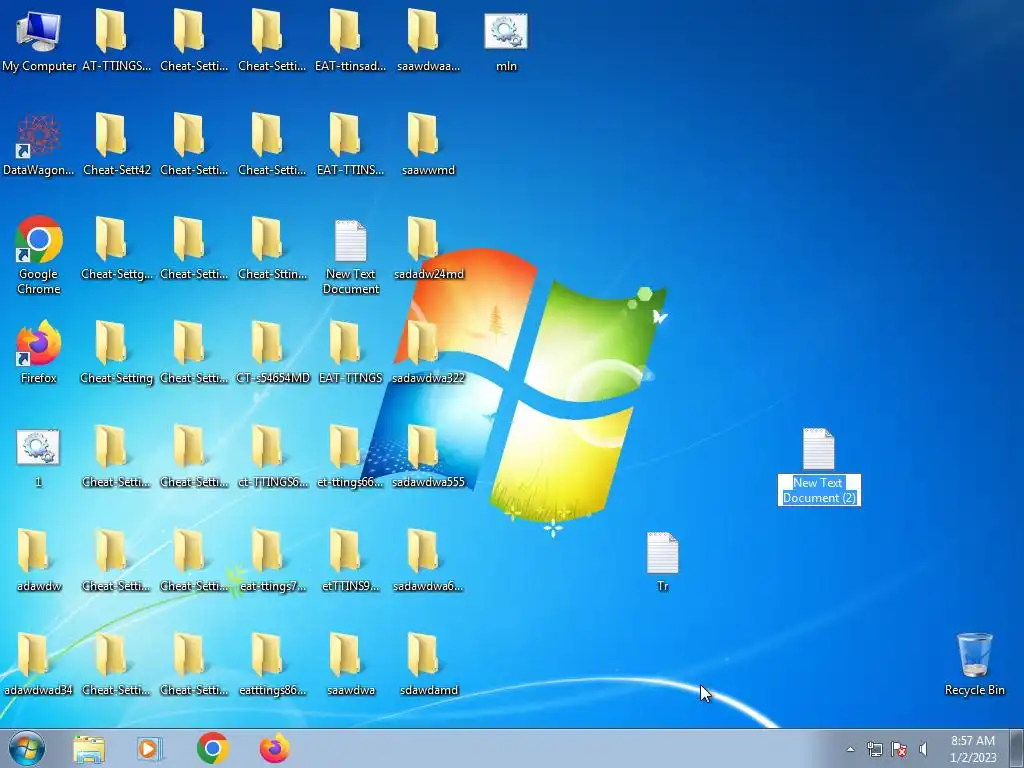Launch Chrome from the taskbar
1024x768 pixels.
pyautogui.click(x=212, y=748)
